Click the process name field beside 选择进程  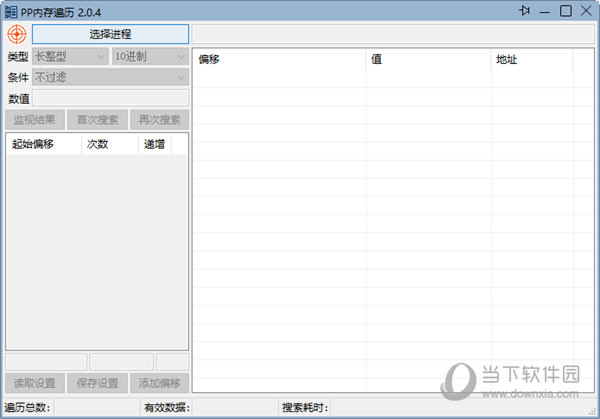click(x=393, y=34)
